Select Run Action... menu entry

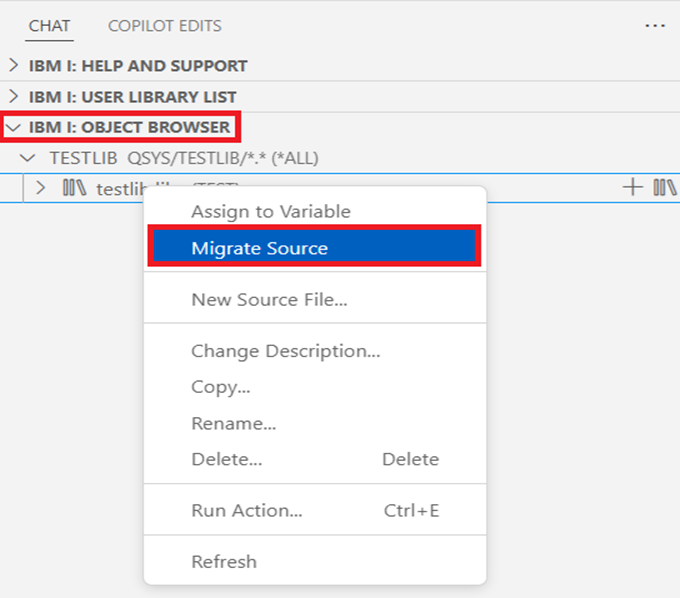point(246,510)
